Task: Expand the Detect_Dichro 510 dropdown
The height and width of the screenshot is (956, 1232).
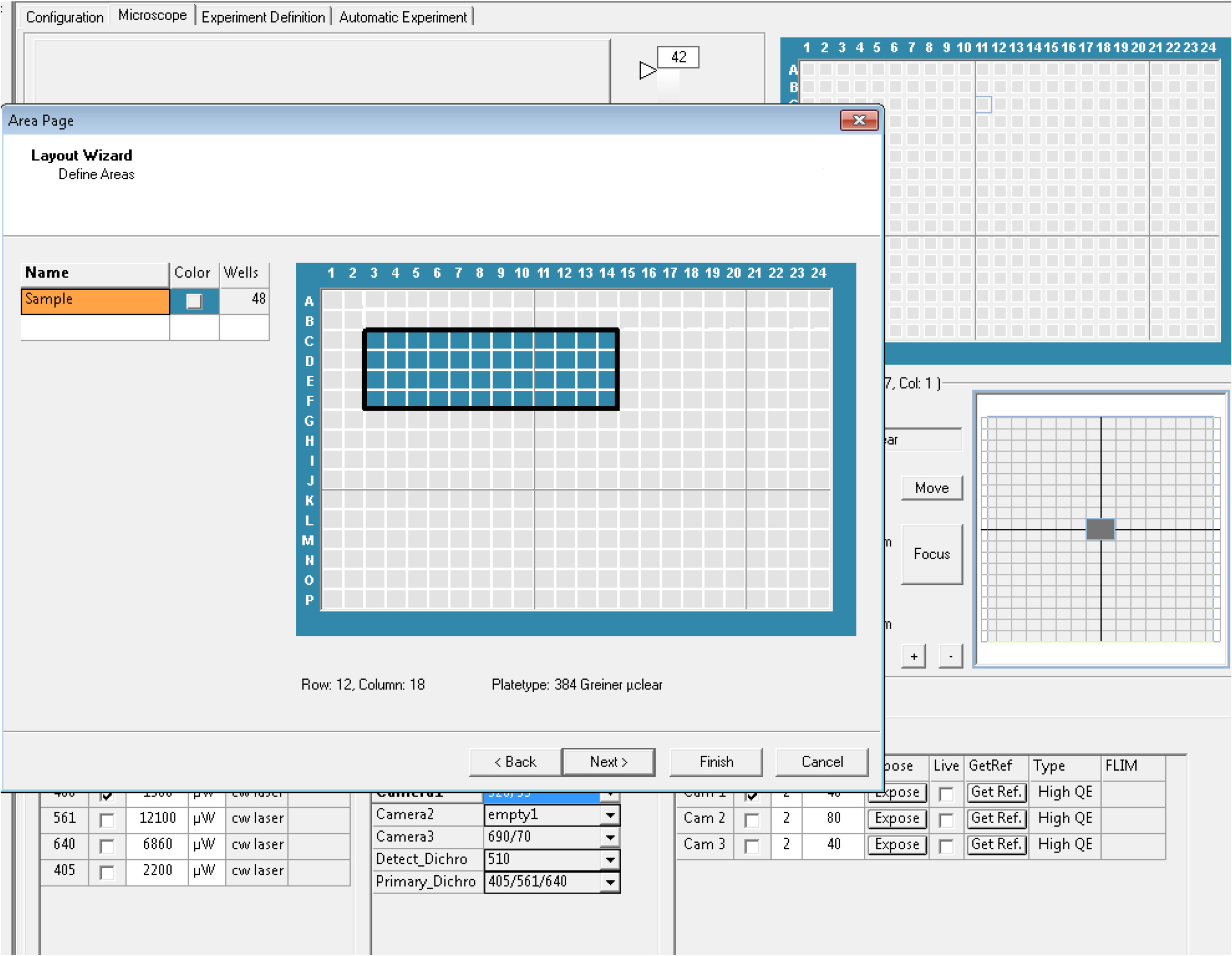Action: tap(610, 860)
